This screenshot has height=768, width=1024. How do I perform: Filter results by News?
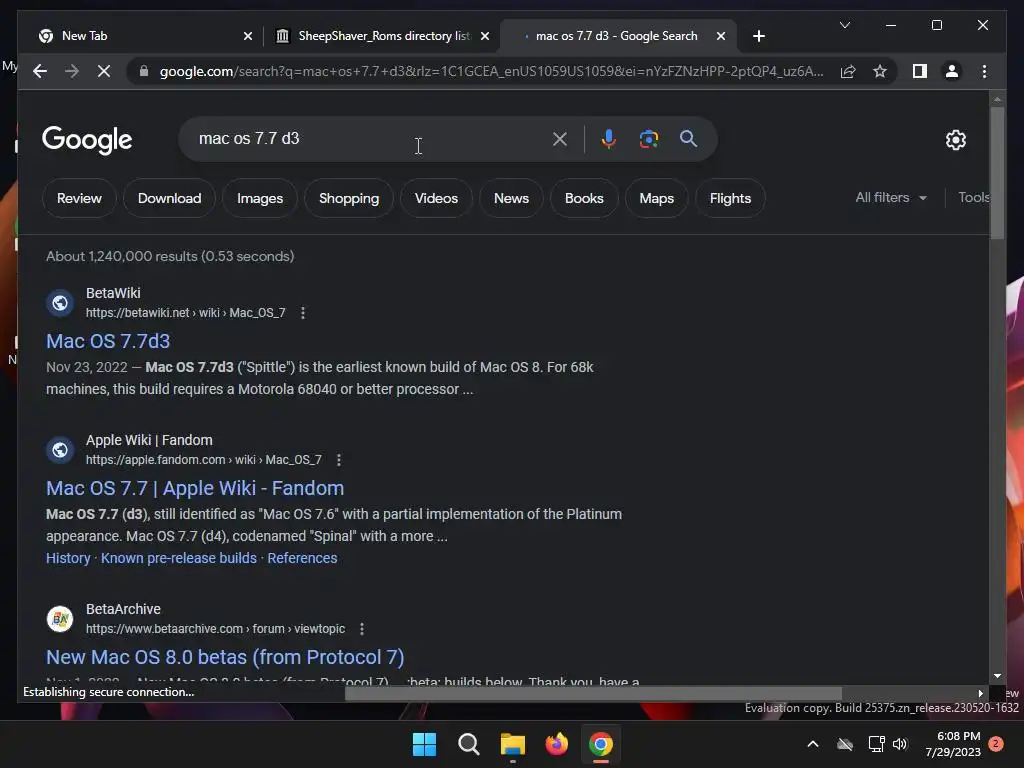coord(511,198)
